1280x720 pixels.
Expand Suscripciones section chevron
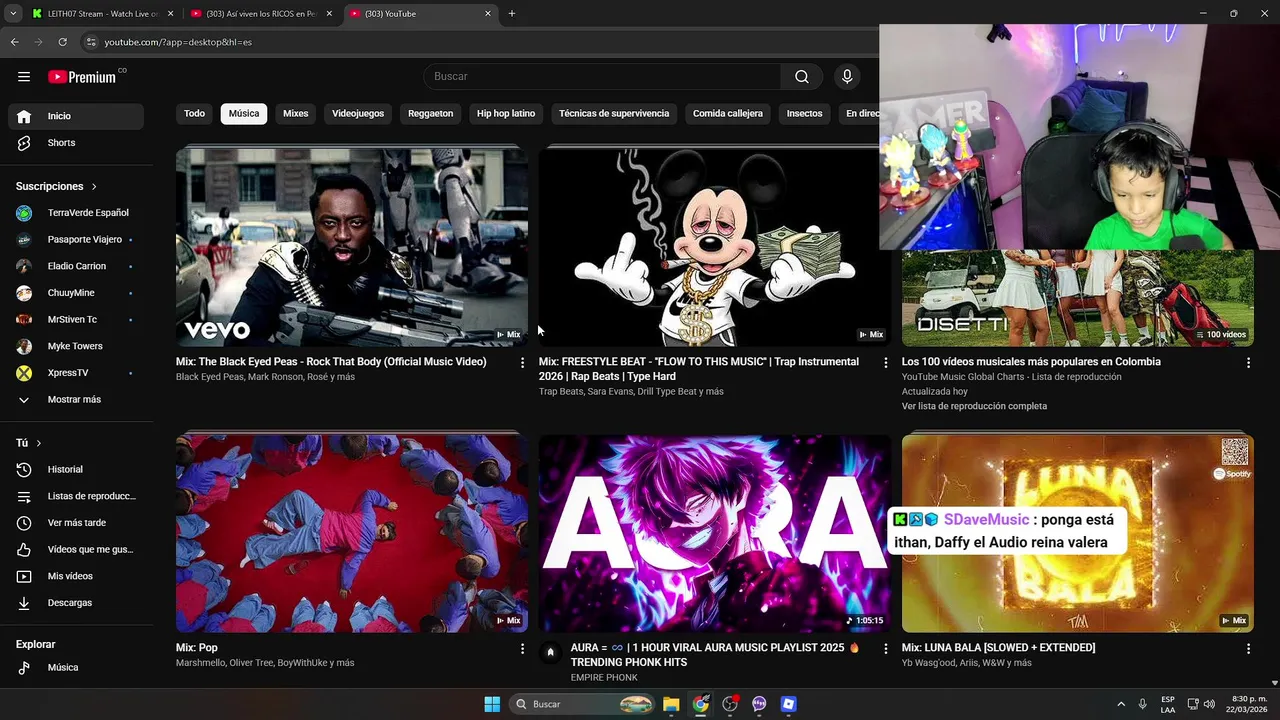pyautogui.click(x=94, y=187)
